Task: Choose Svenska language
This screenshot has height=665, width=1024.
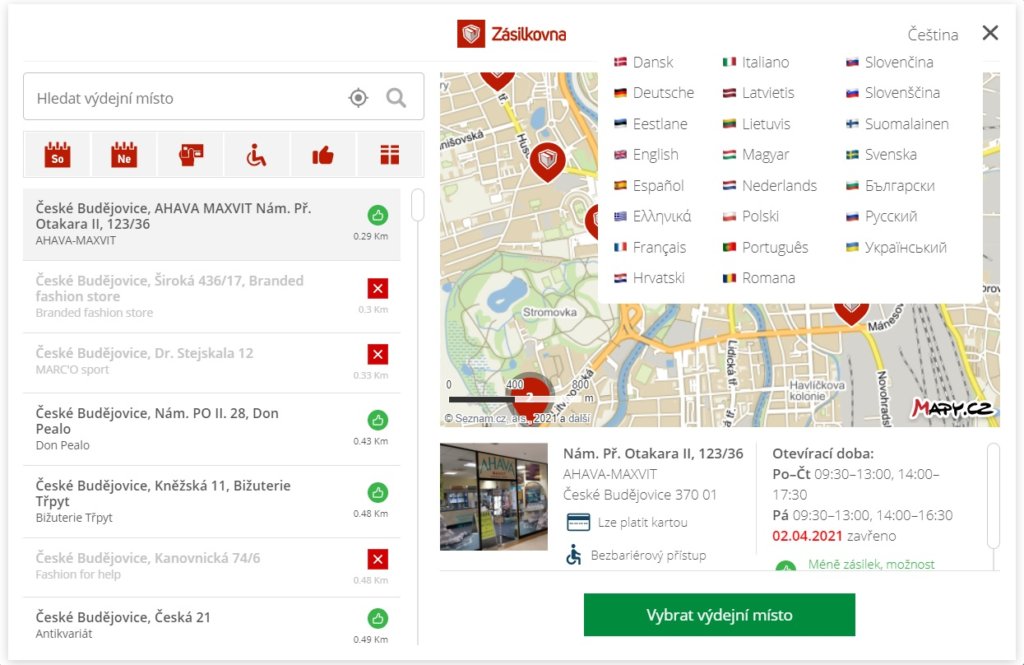Action: (x=882, y=155)
